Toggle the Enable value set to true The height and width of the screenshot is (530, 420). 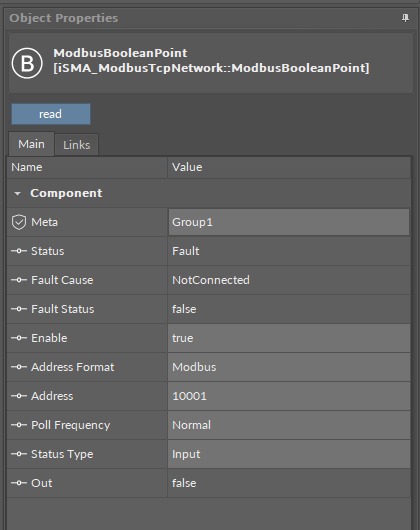(289, 338)
